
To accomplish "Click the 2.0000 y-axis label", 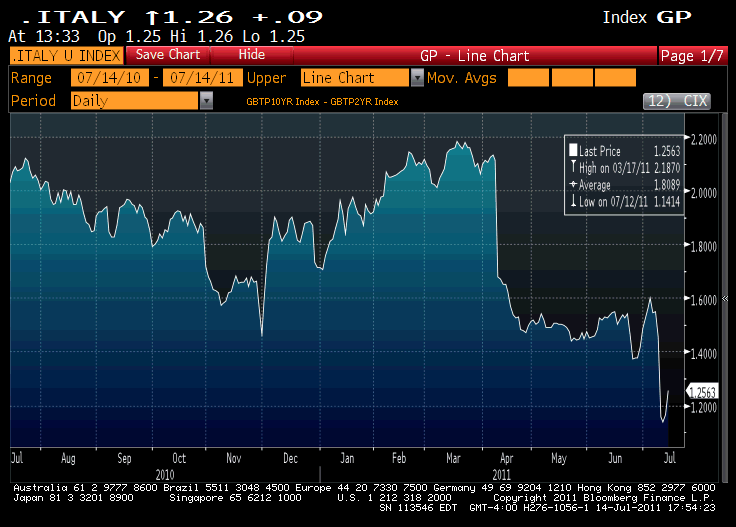I will [703, 193].
